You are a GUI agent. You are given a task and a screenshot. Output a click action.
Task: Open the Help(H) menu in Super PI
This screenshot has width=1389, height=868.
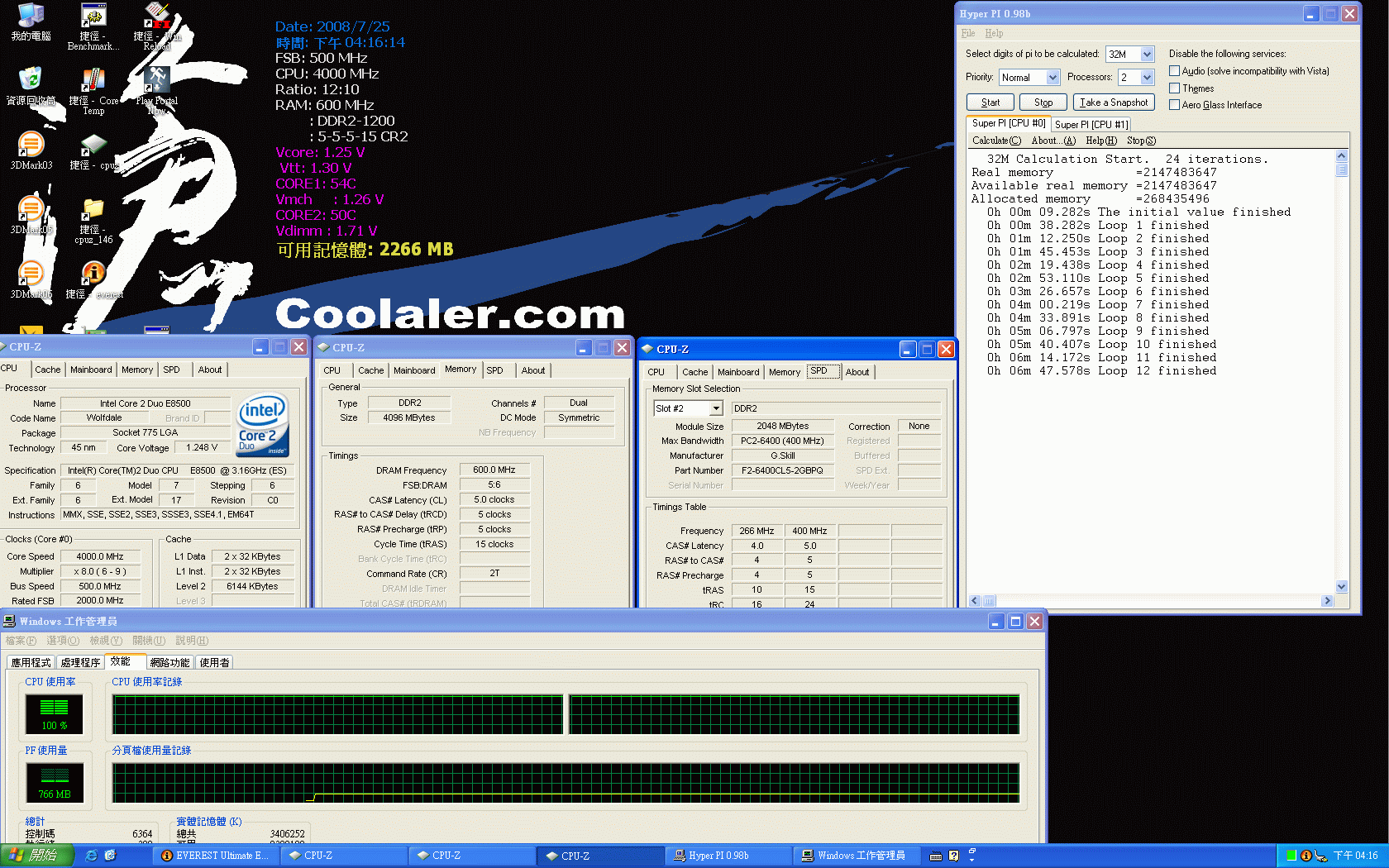[1101, 141]
